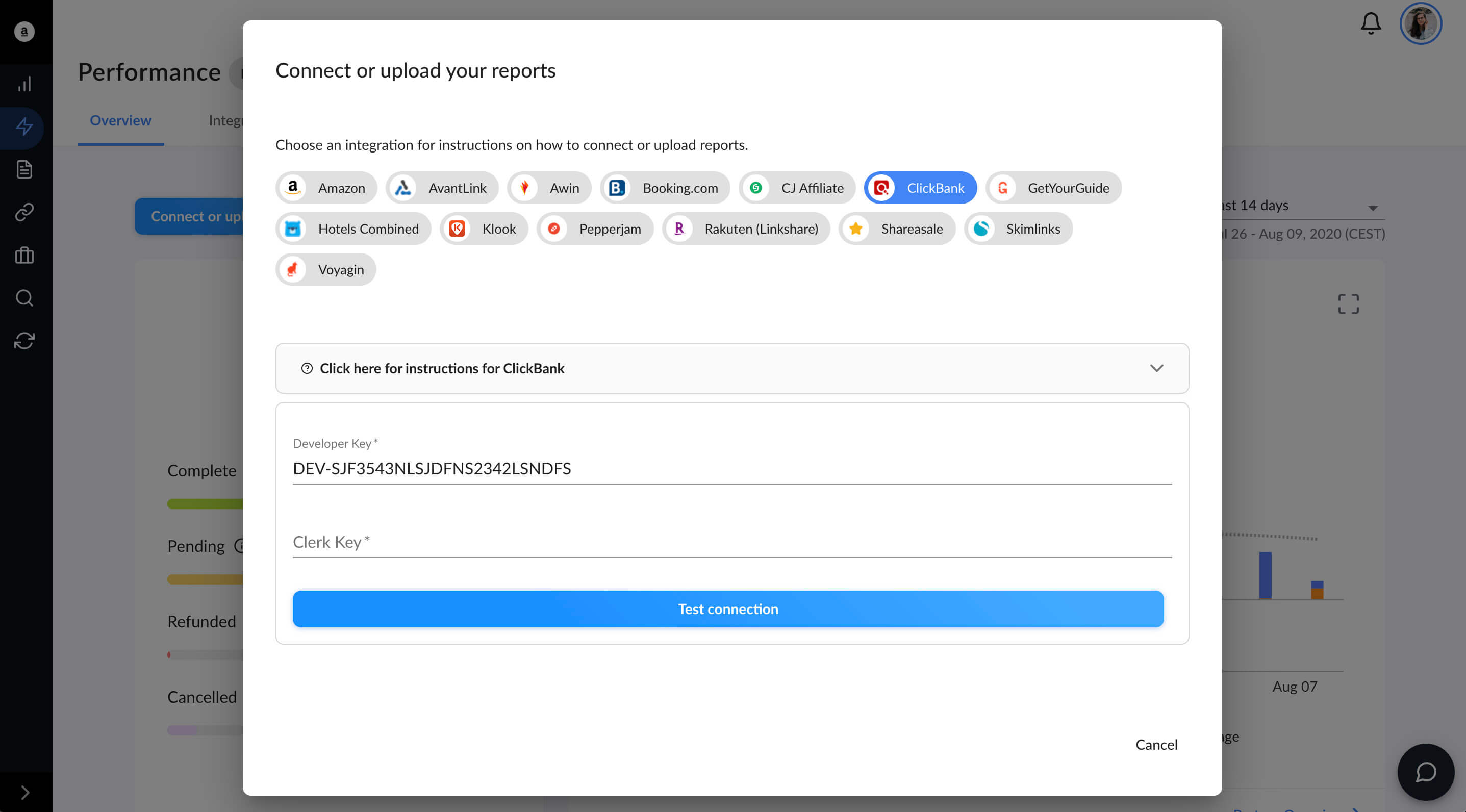Click the help circle icon beside instructions text
This screenshot has height=812, width=1466.
(307, 368)
